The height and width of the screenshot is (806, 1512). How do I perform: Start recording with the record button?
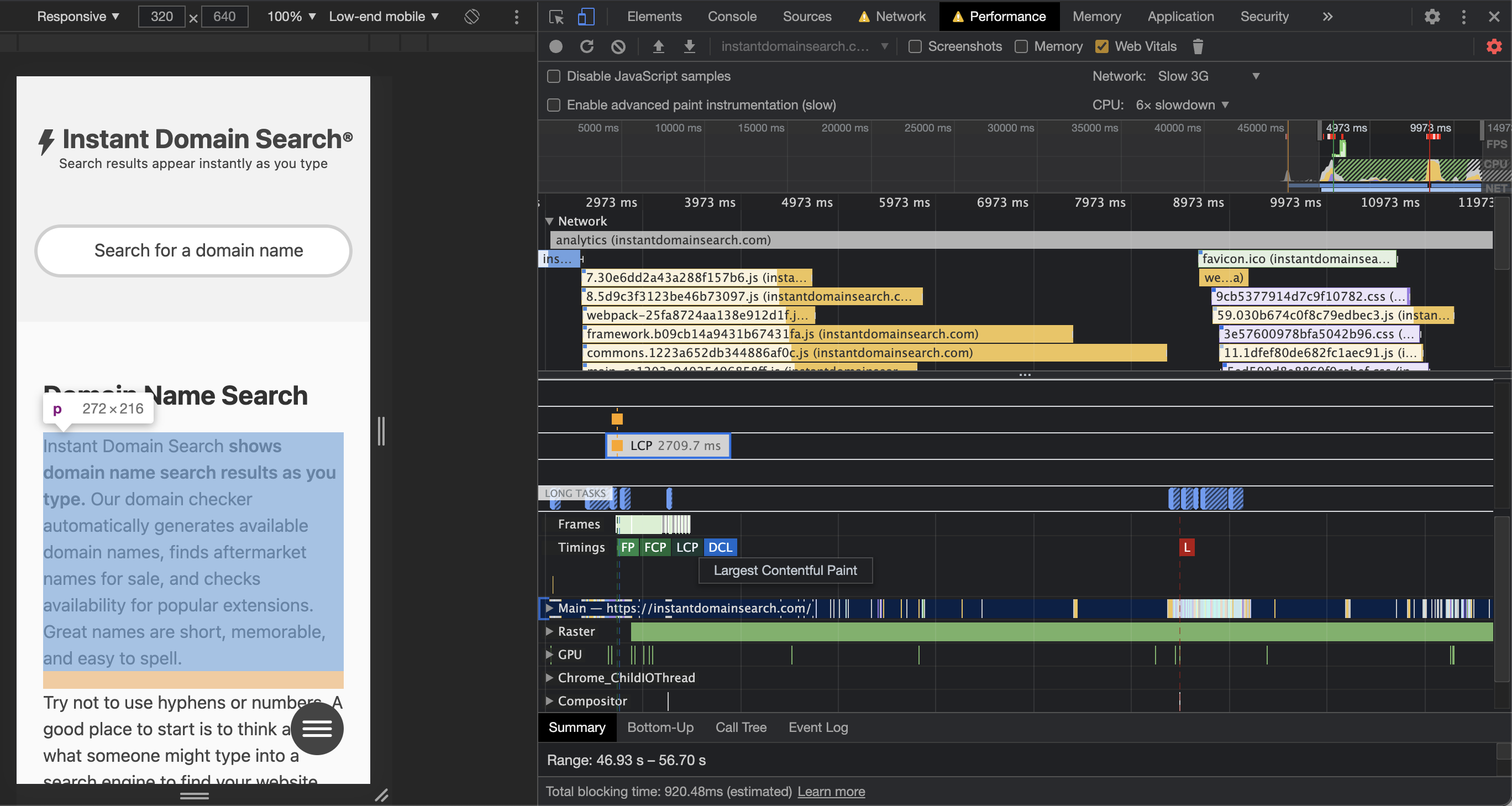556,46
